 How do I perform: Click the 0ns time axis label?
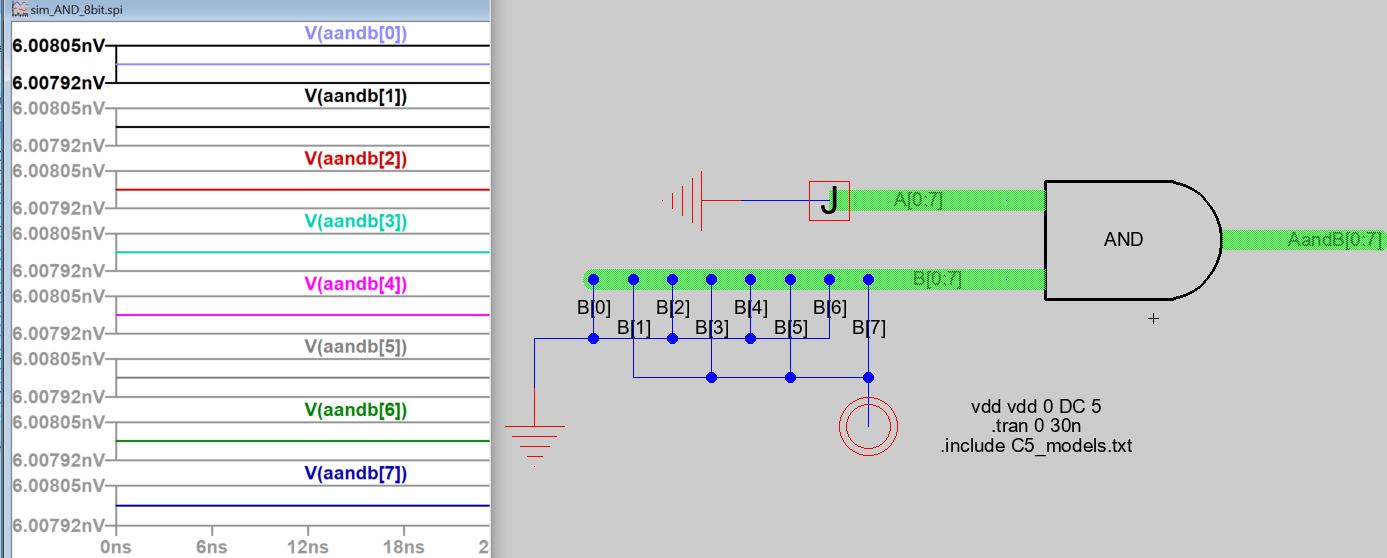116,547
